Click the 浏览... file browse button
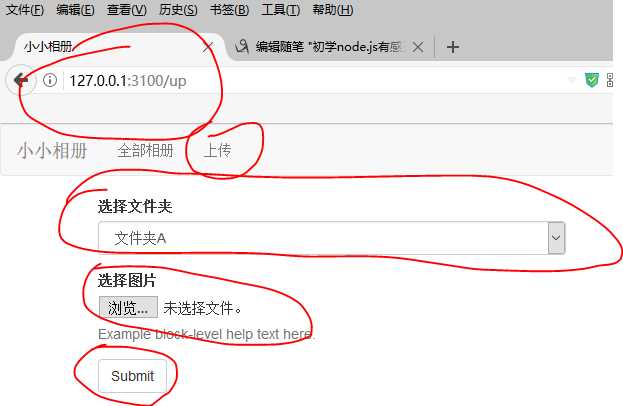 [128, 307]
